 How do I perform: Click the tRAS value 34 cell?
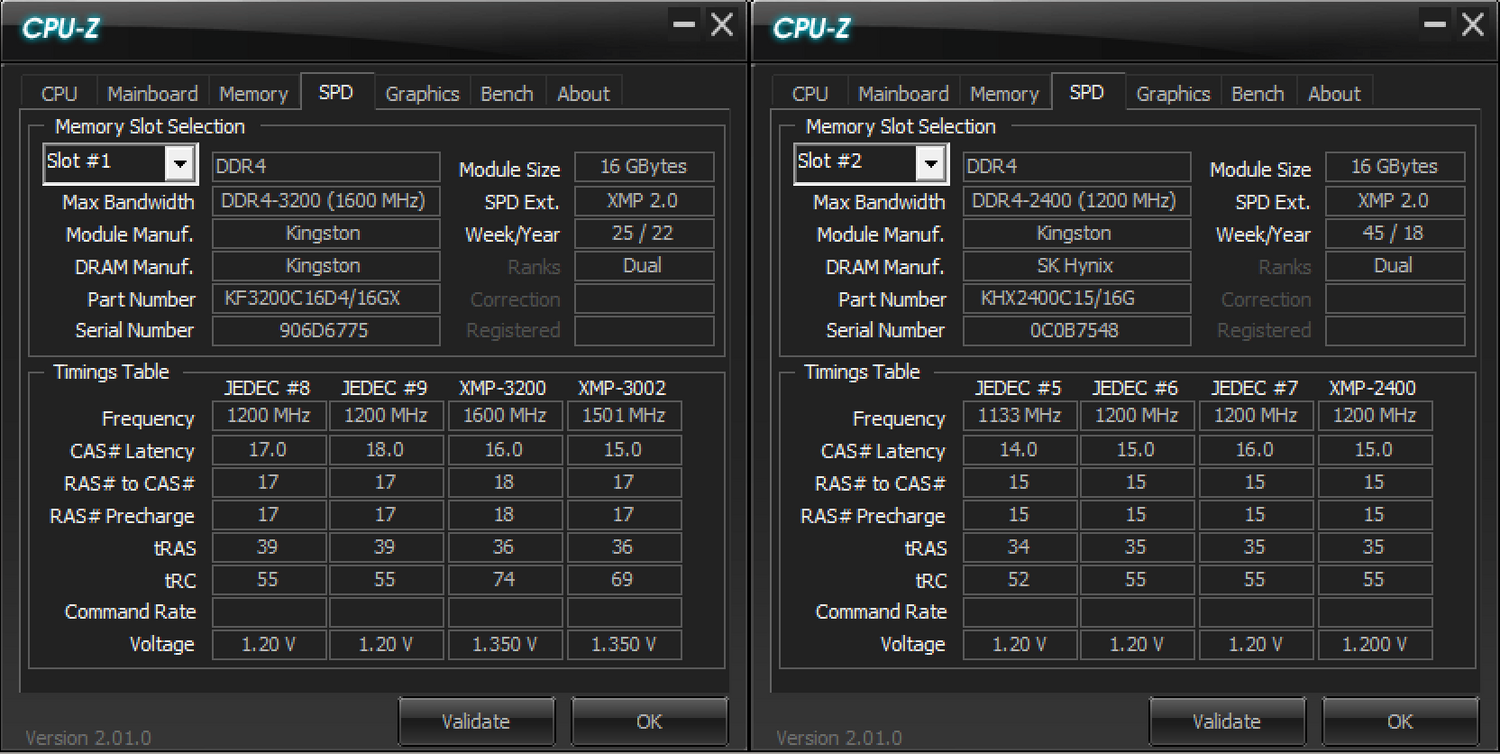pos(1019,547)
